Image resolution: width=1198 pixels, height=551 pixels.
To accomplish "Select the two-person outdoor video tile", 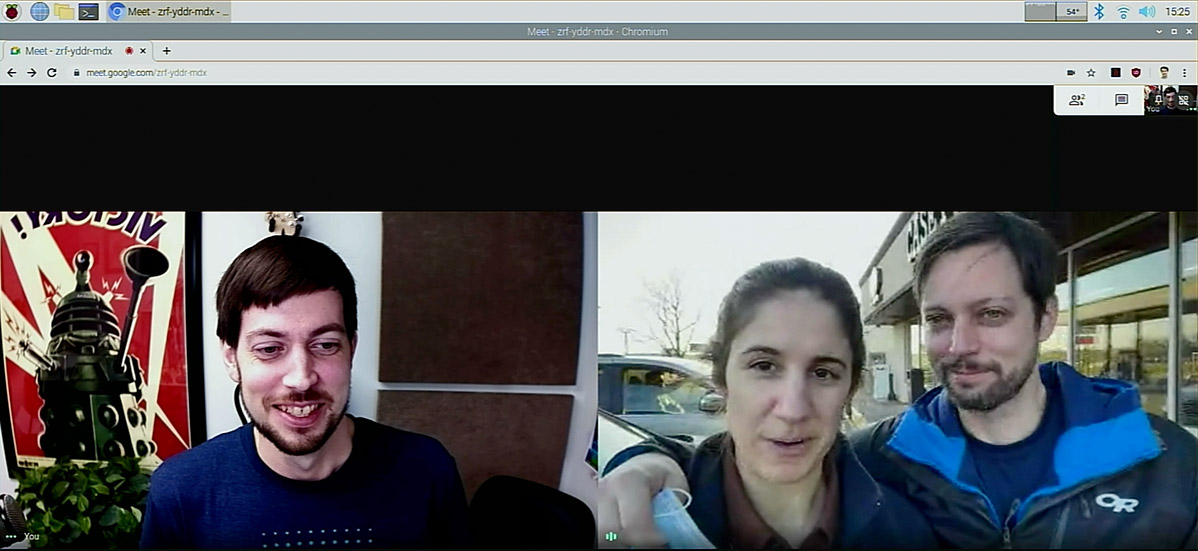I will pyautogui.click(x=898, y=380).
